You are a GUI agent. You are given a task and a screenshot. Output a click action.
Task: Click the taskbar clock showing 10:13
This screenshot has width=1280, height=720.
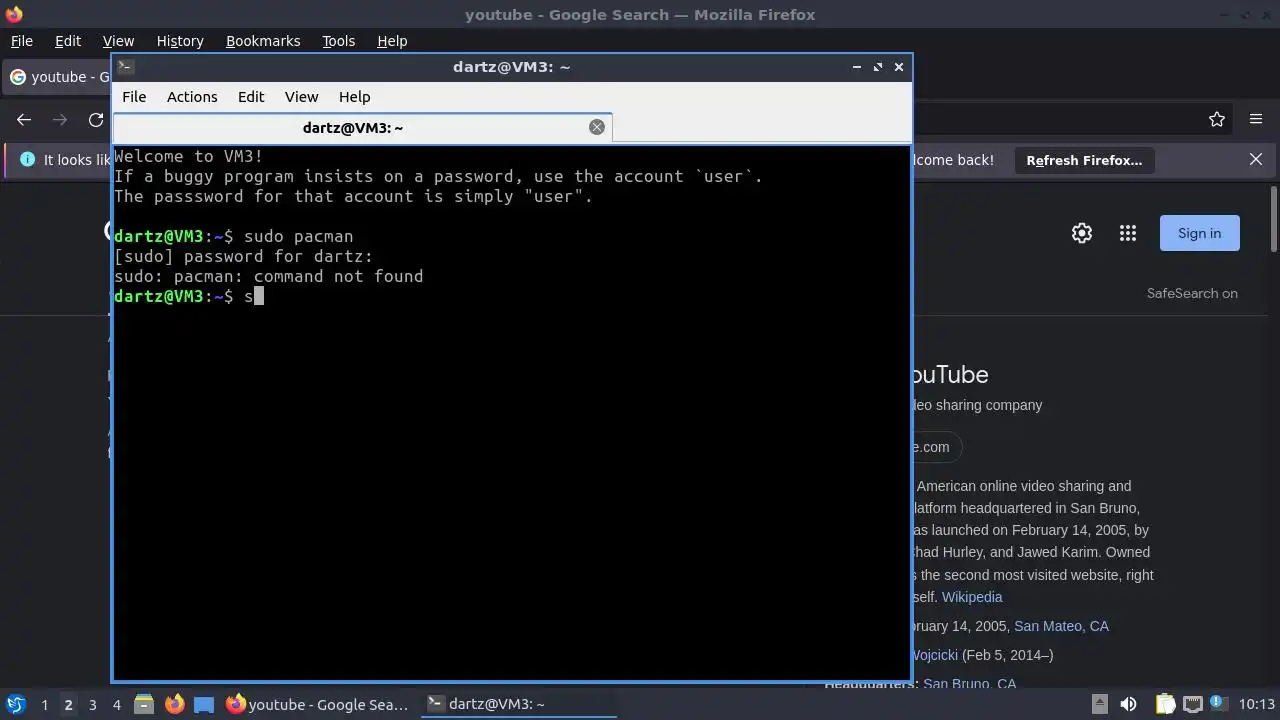coord(1257,704)
